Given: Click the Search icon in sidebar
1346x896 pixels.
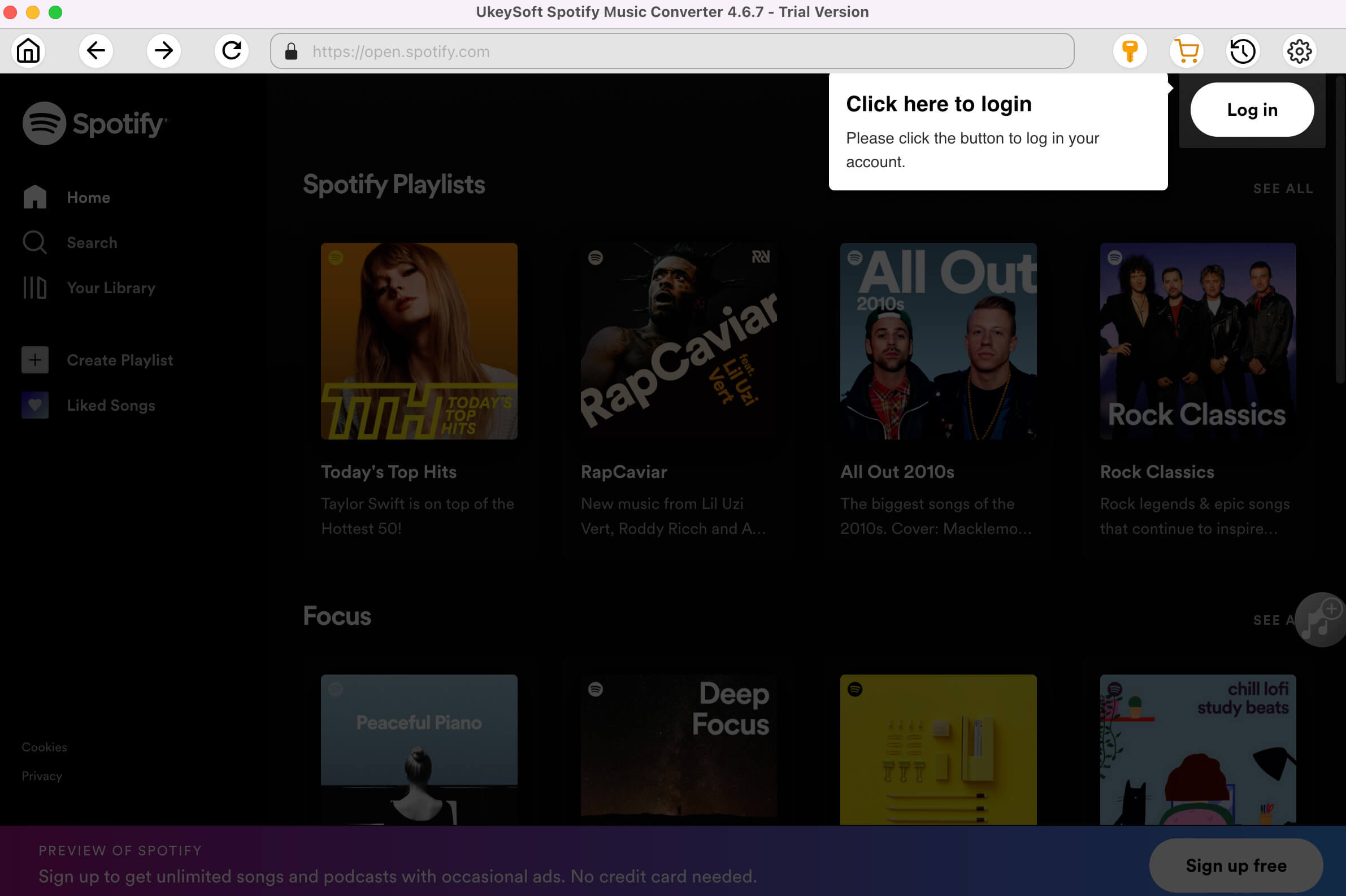Looking at the screenshot, I should pos(35,243).
